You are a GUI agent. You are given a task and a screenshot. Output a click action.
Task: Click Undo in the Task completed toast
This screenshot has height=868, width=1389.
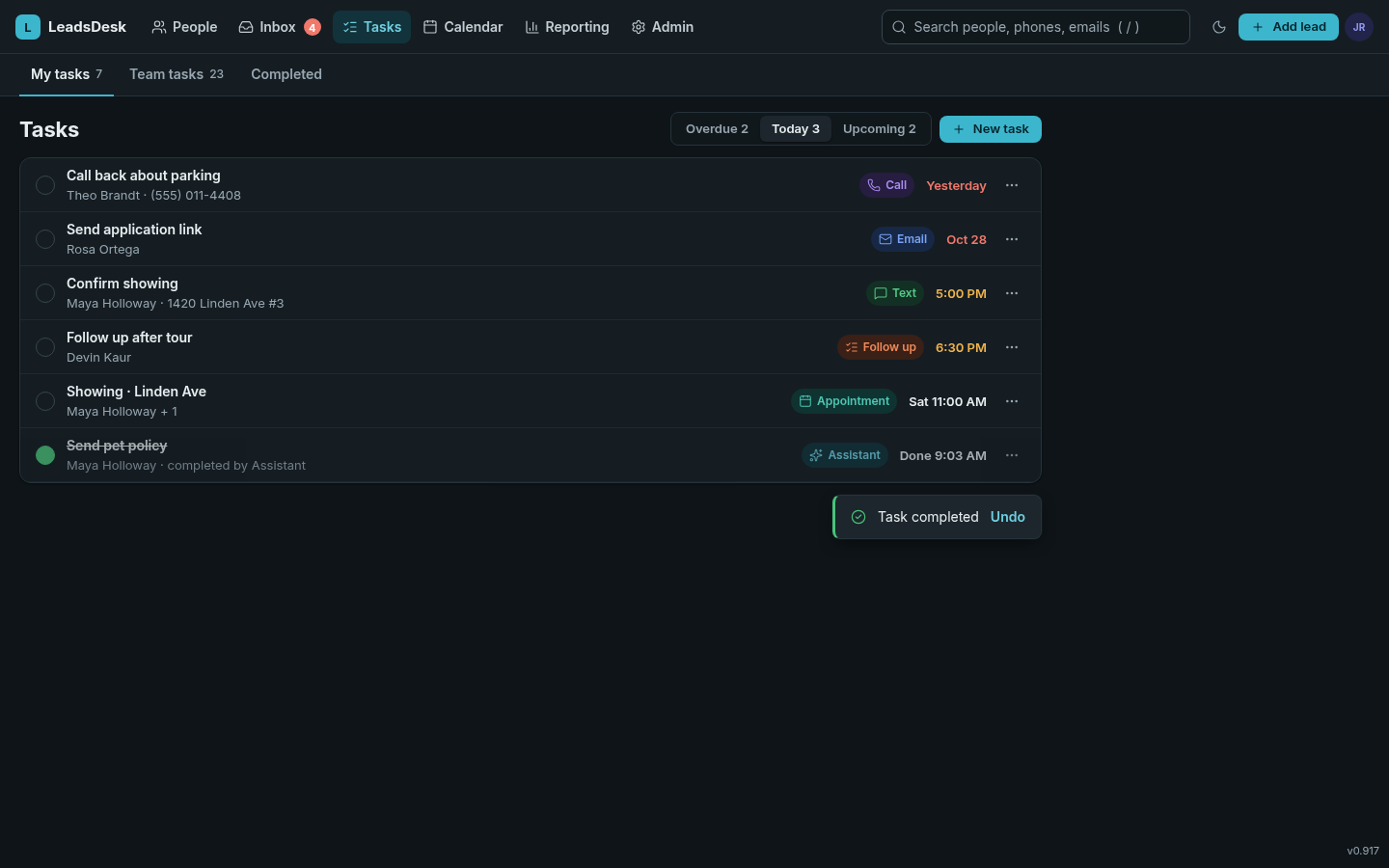[1008, 517]
